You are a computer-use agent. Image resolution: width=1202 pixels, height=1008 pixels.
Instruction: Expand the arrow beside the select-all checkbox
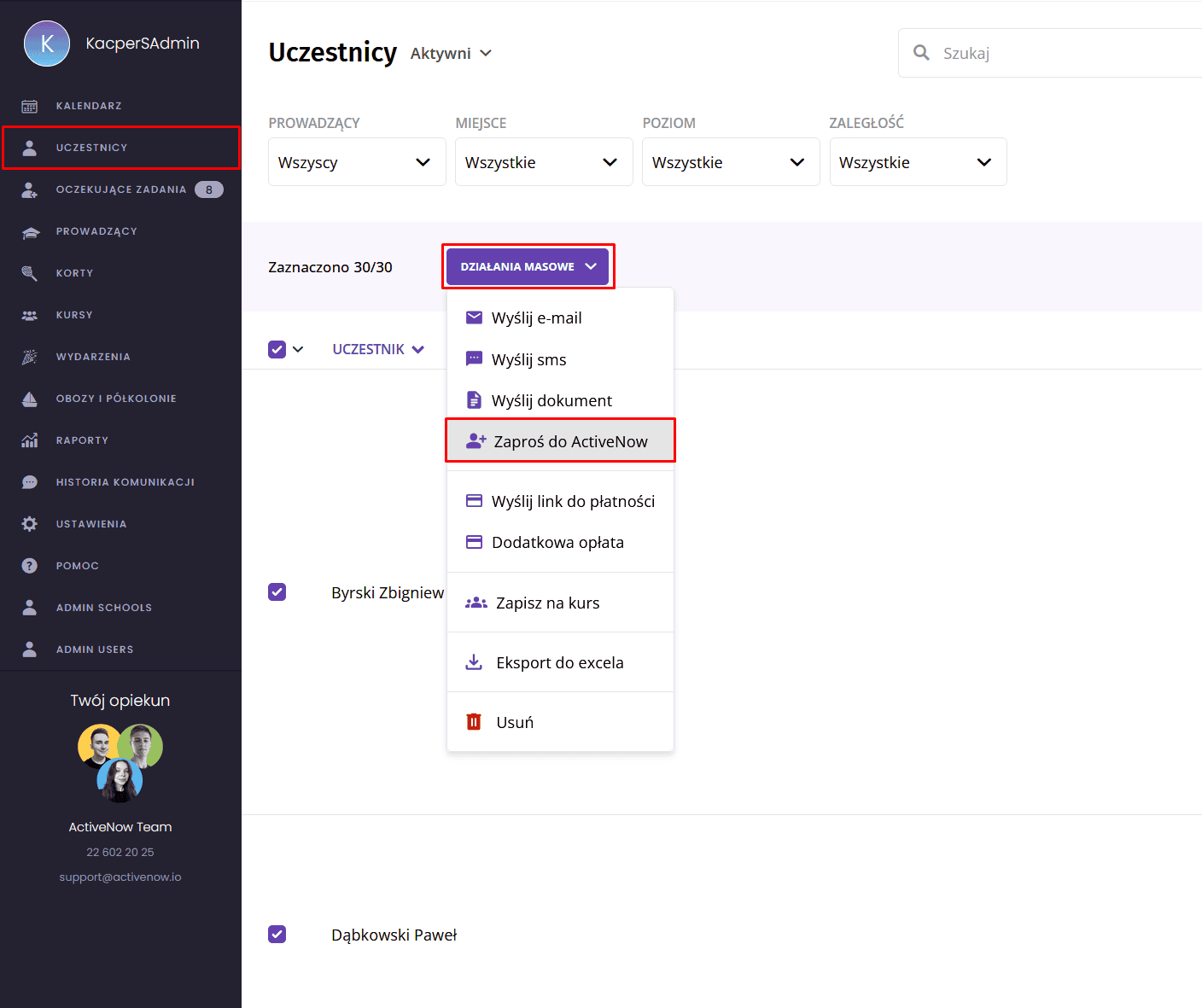[x=298, y=349]
